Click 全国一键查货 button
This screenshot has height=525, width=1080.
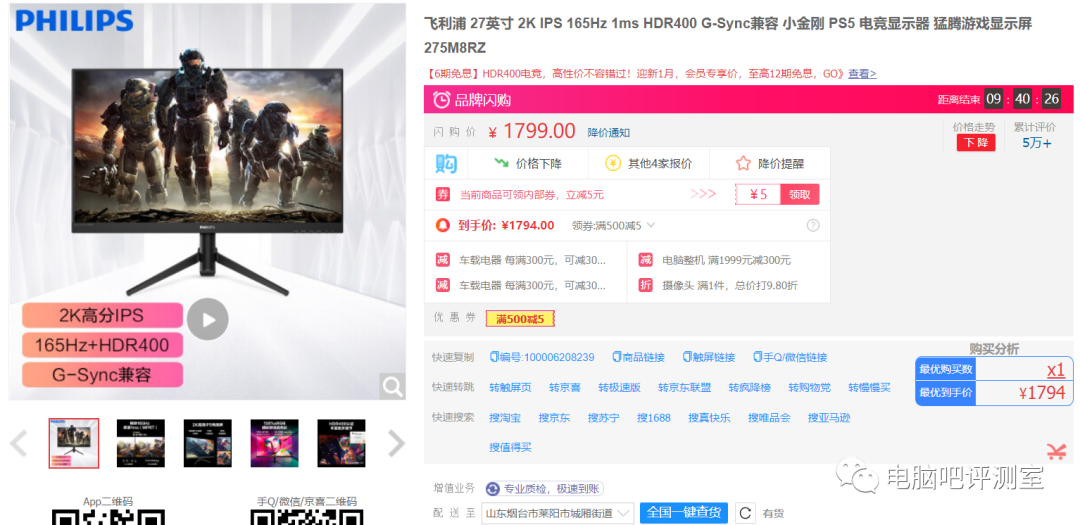tap(683, 513)
